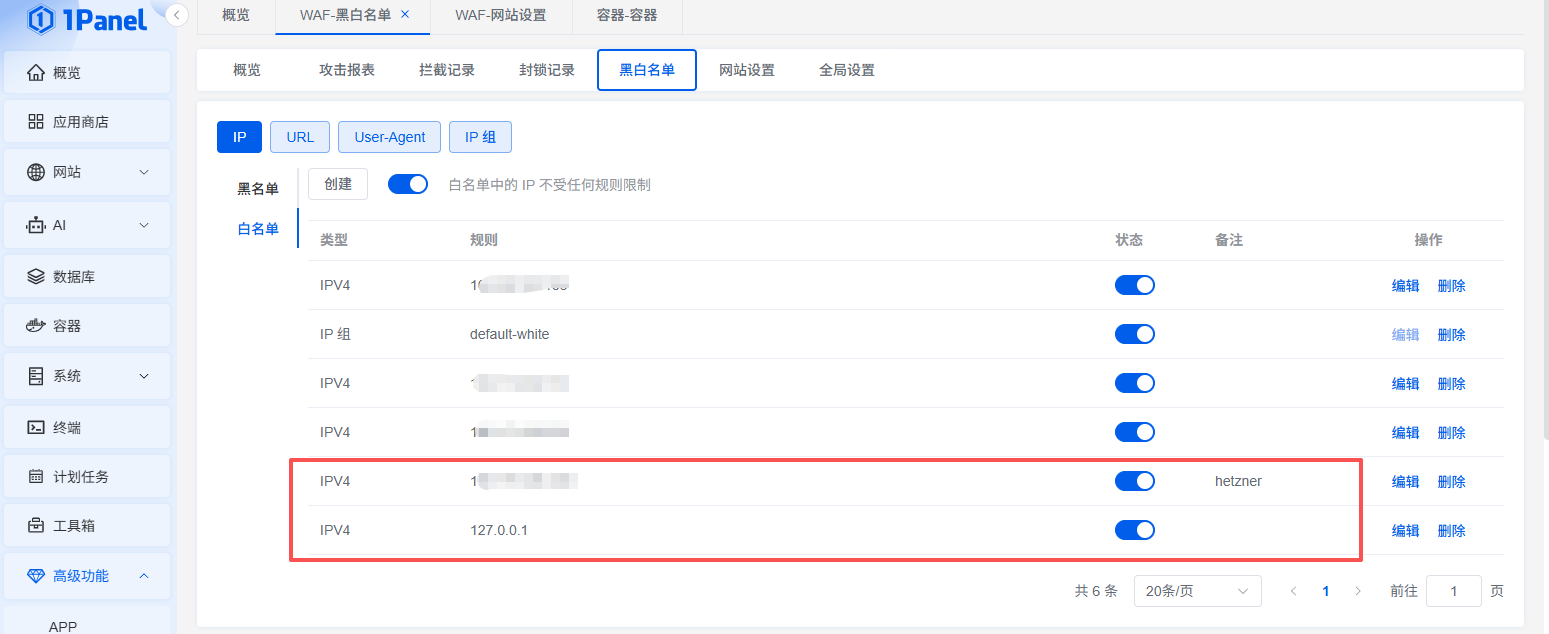1549x634 pixels.
Task: Open the 20条/页 page size dropdown
Action: [x=1197, y=591]
